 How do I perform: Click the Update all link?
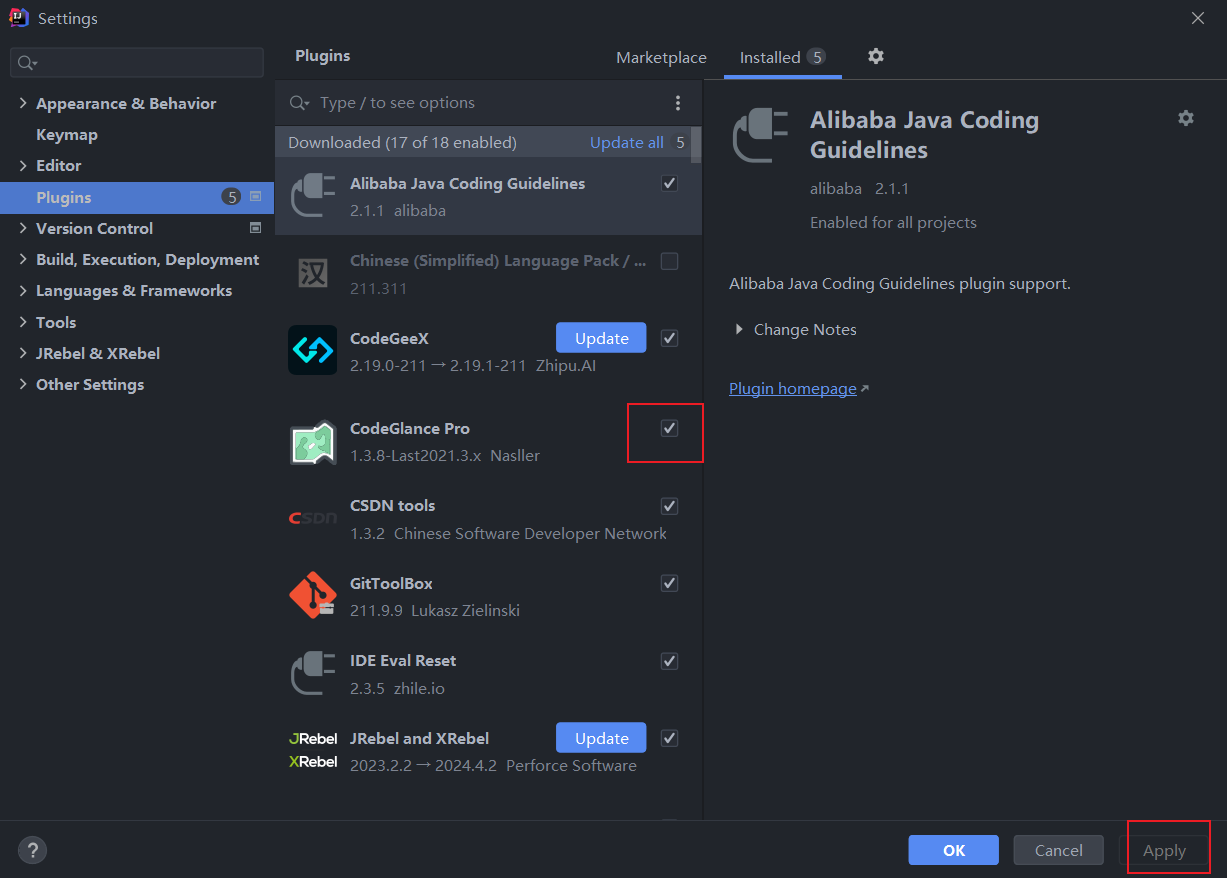click(x=627, y=142)
